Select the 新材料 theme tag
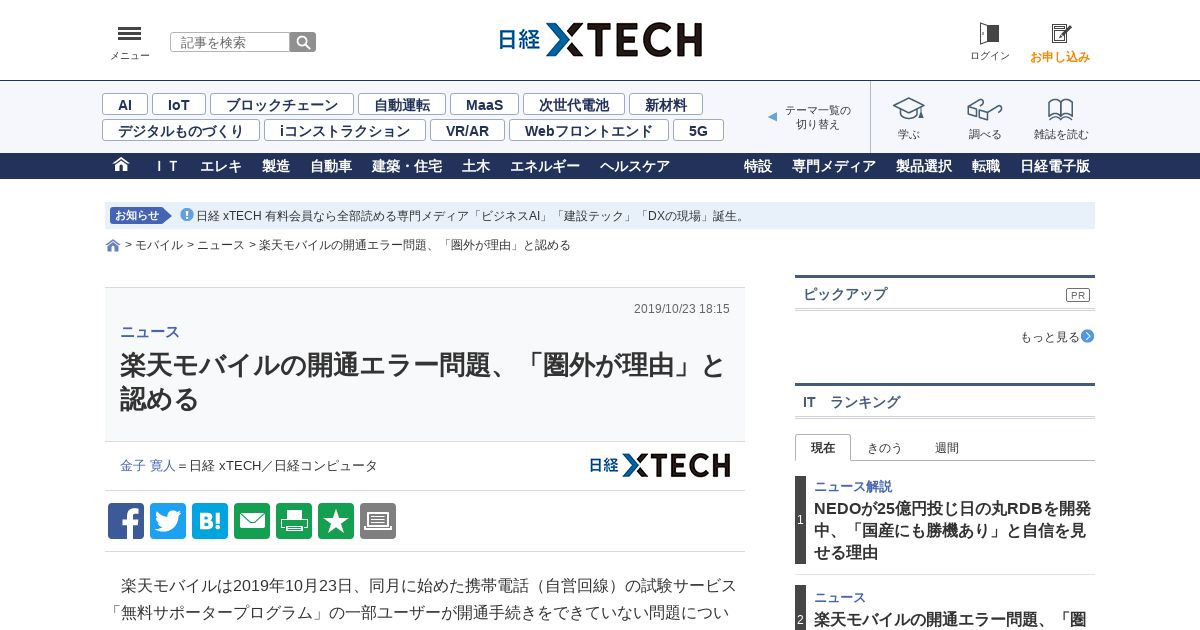 tap(666, 104)
